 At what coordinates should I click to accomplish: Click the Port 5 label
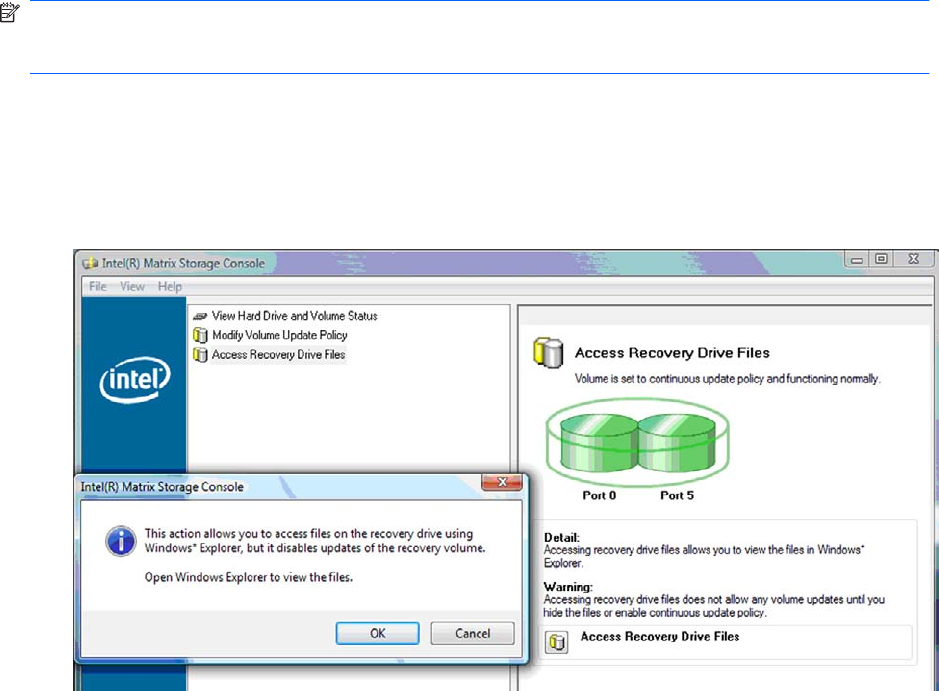[x=677, y=495]
